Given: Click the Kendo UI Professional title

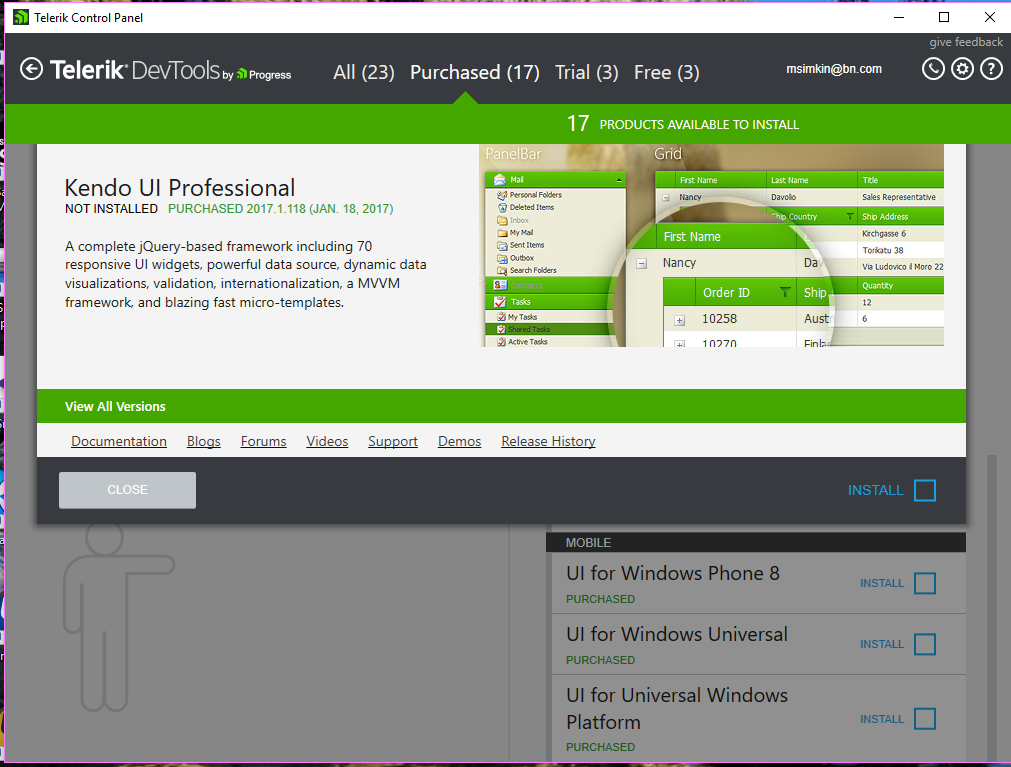Looking at the screenshot, I should (180, 188).
